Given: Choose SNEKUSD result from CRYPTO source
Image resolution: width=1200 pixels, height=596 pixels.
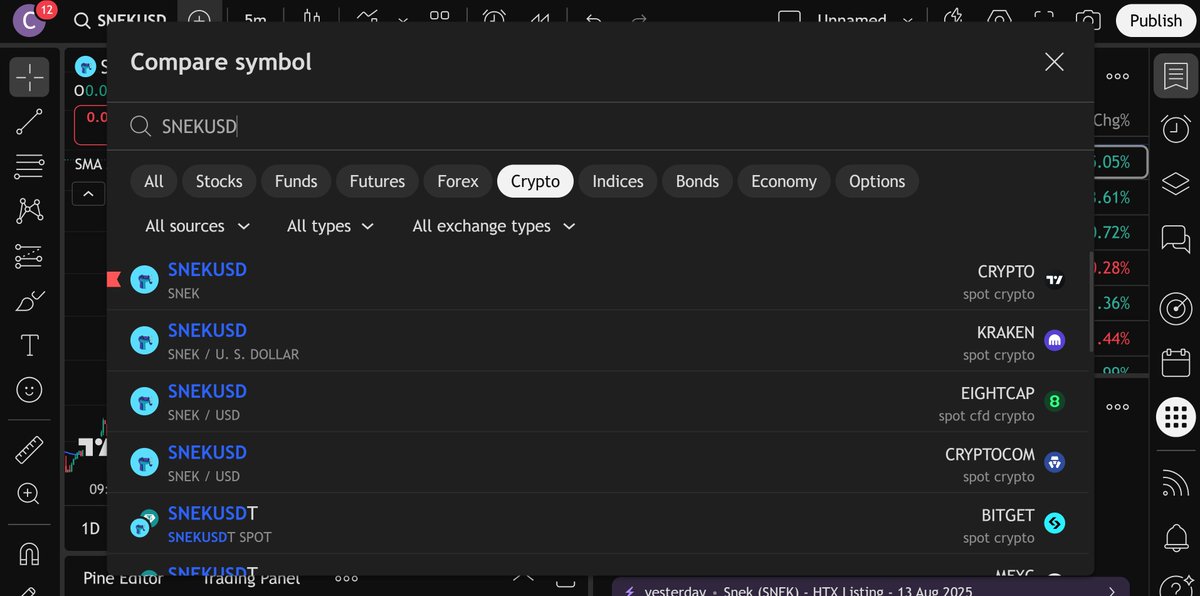Looking at the screenshot, I should 600,280.
